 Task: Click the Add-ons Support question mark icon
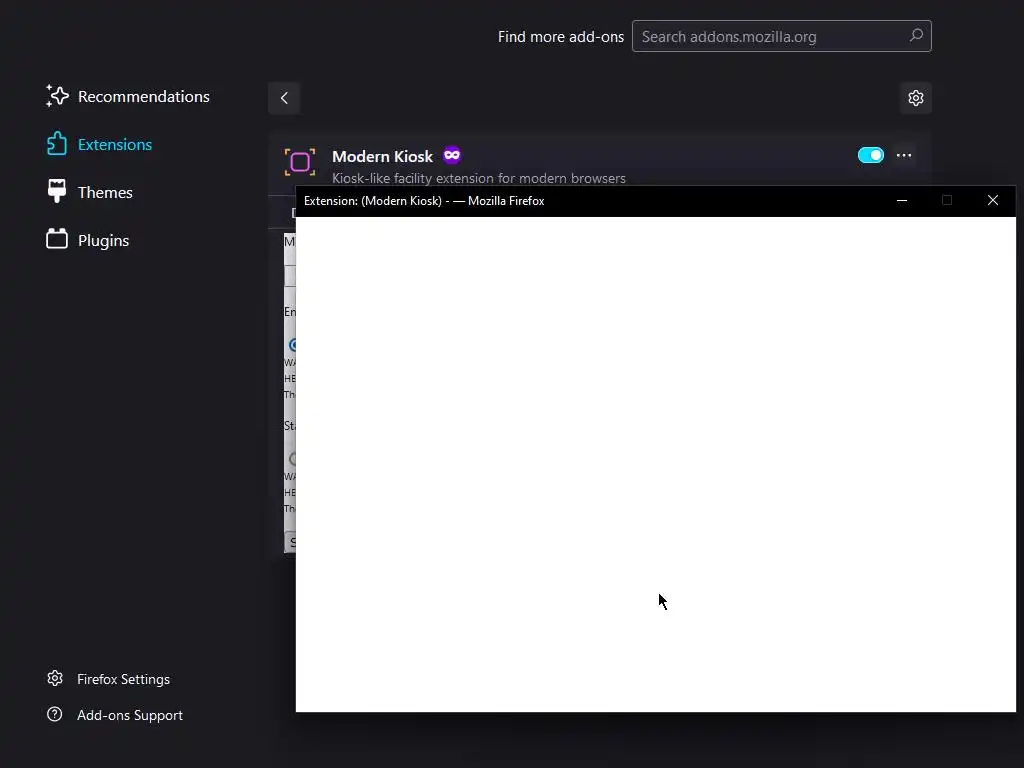(55, 714)
